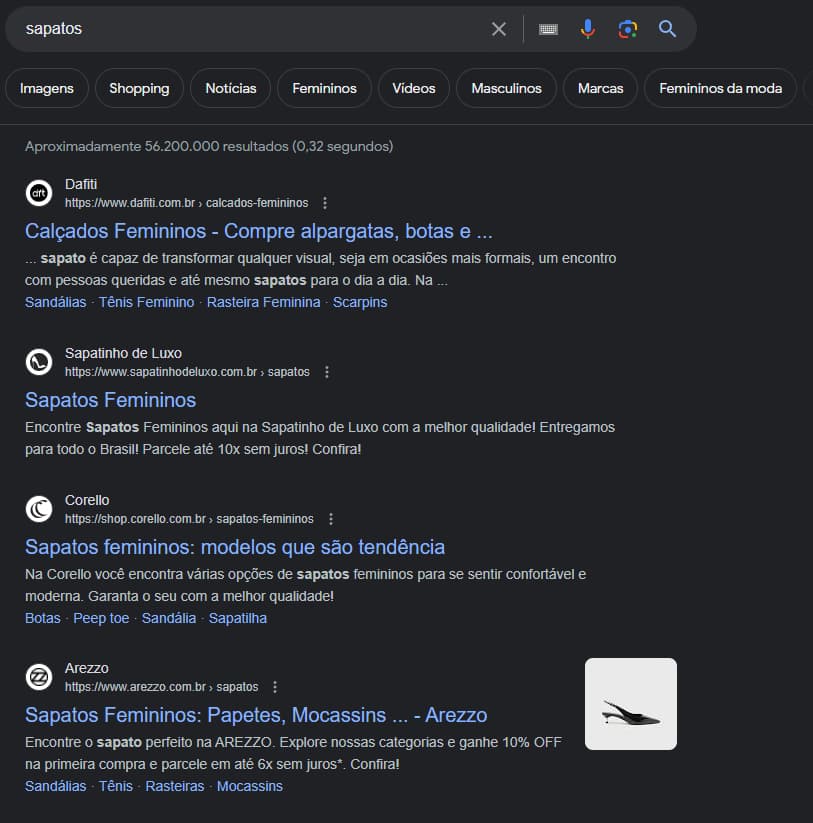Switch to the Vídeos filter
The height and width of the screenshot is (823, 813).
(414, 88)
